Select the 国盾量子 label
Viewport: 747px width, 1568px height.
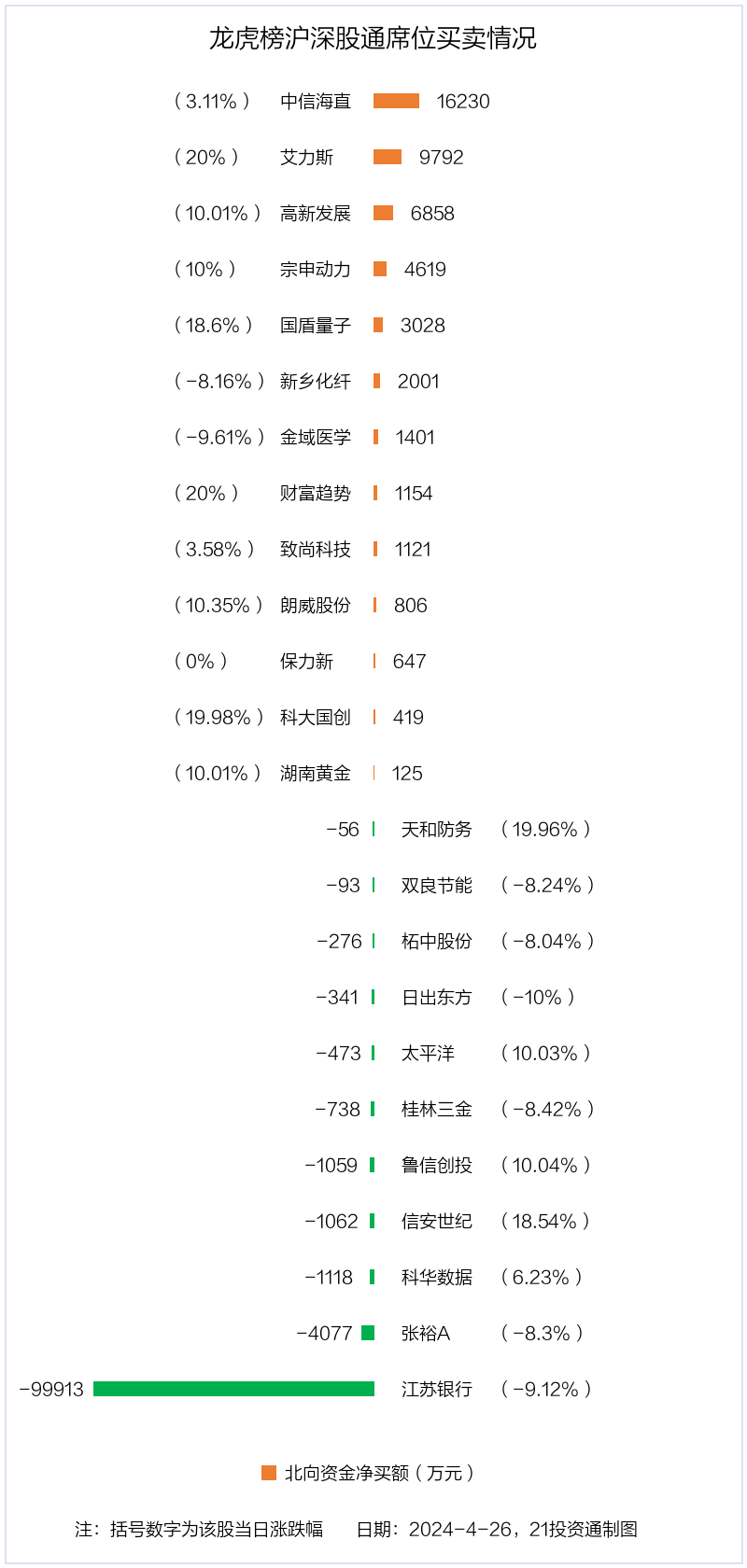click(316, 325)
